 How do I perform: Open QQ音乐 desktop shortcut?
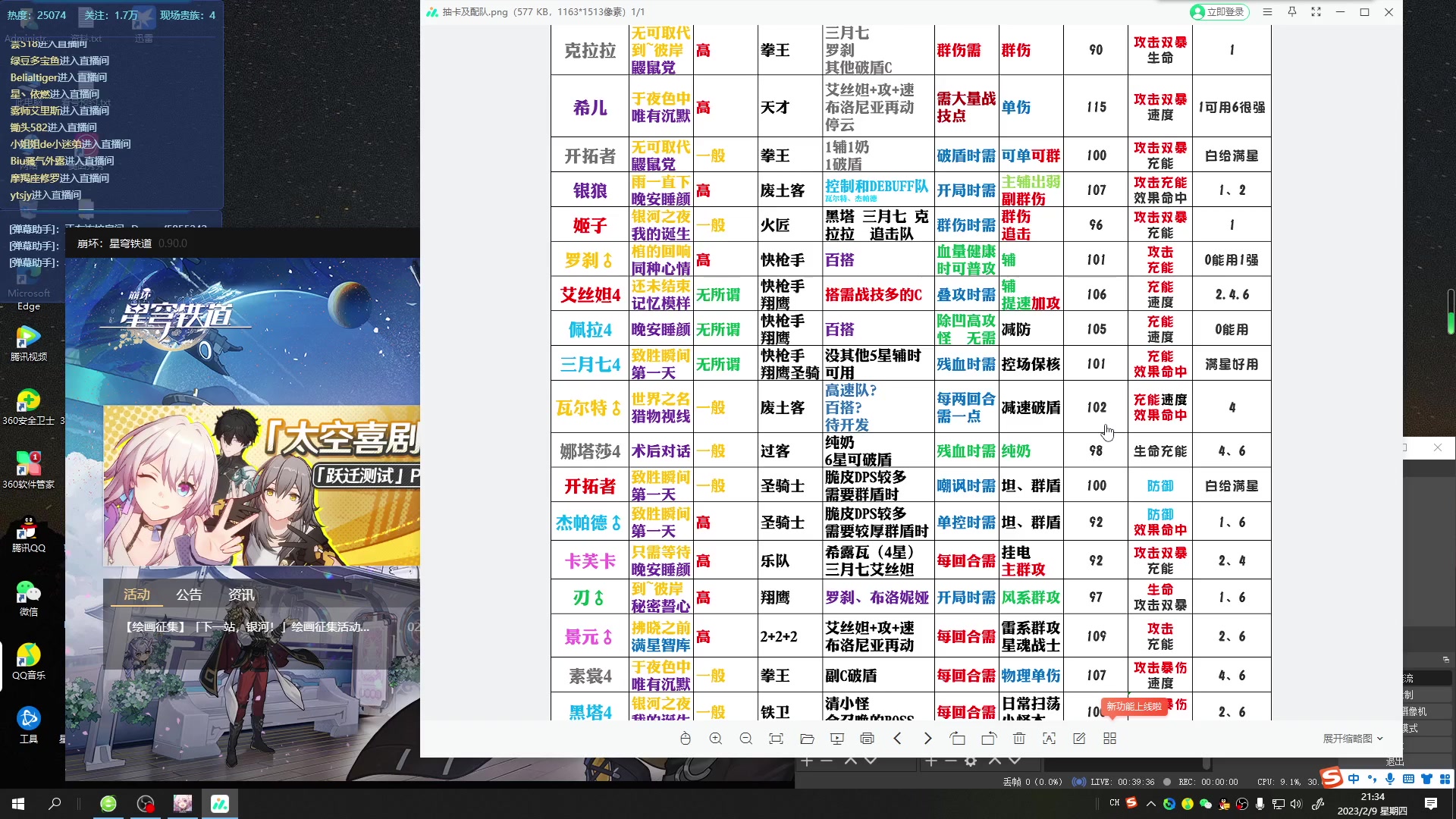pyautogui.click(x=29, y=661)
